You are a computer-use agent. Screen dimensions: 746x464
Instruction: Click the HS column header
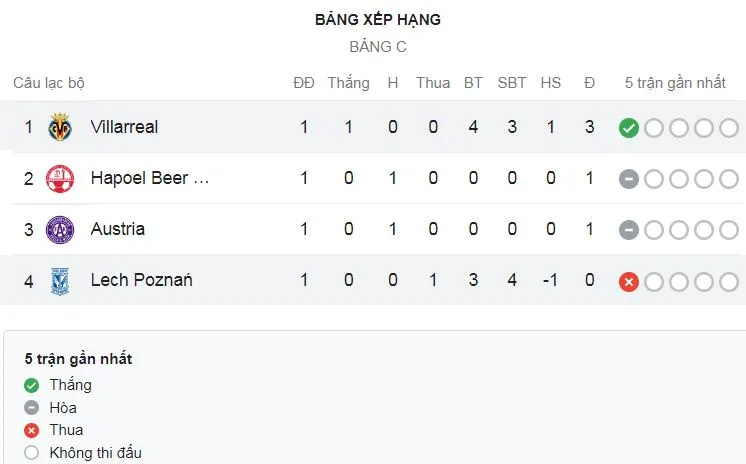point(551,83)
